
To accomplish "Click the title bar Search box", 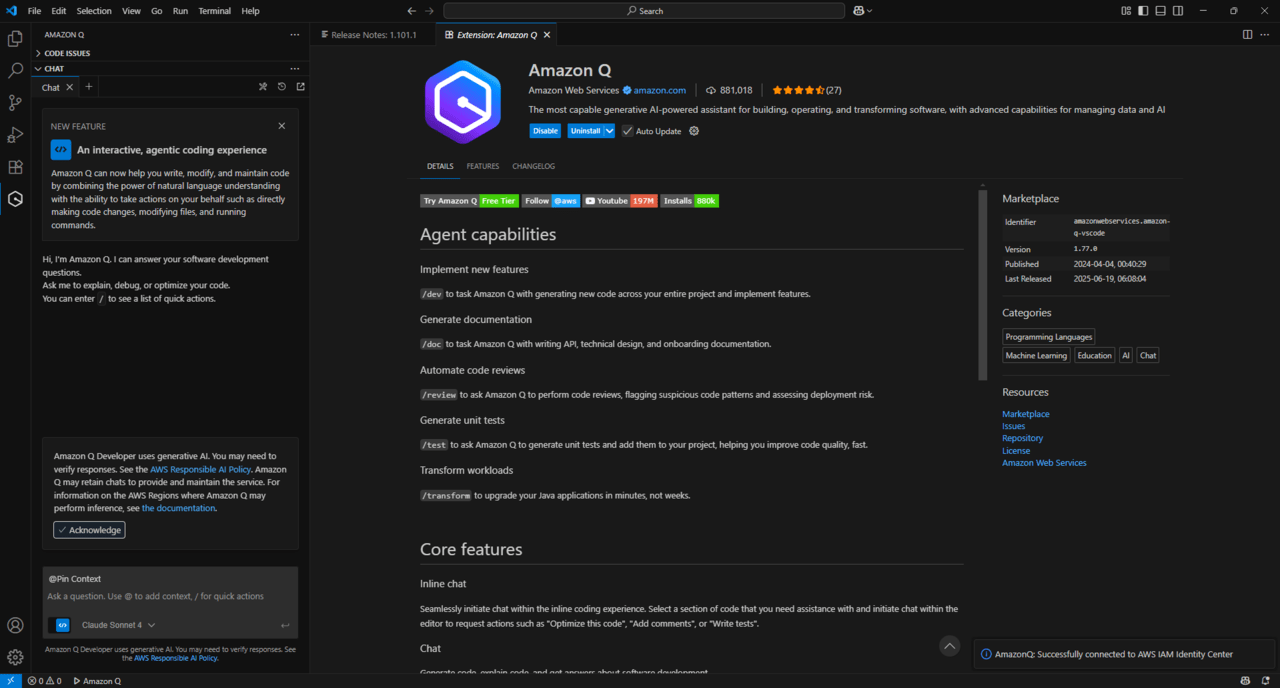I will 644,11.
